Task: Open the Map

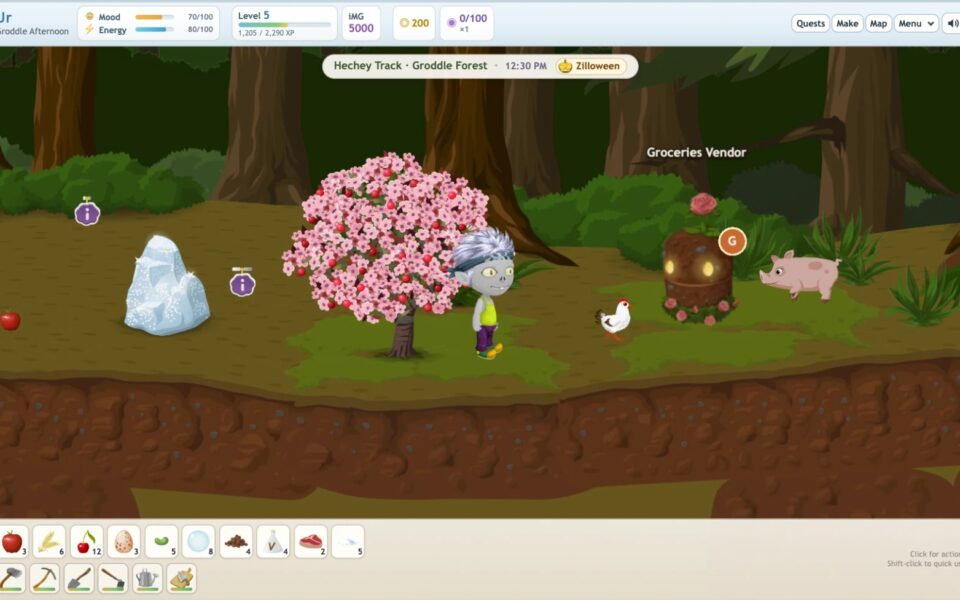Action: (879, 23)
